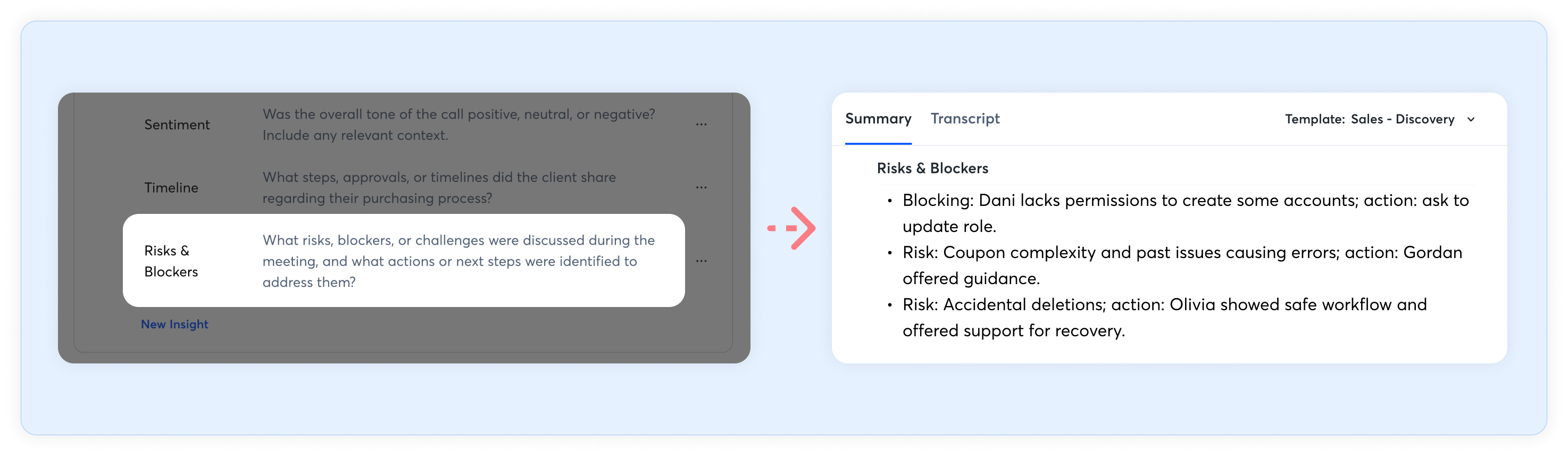Edit the Risks & Blockers prompt text

pos(458,261)
